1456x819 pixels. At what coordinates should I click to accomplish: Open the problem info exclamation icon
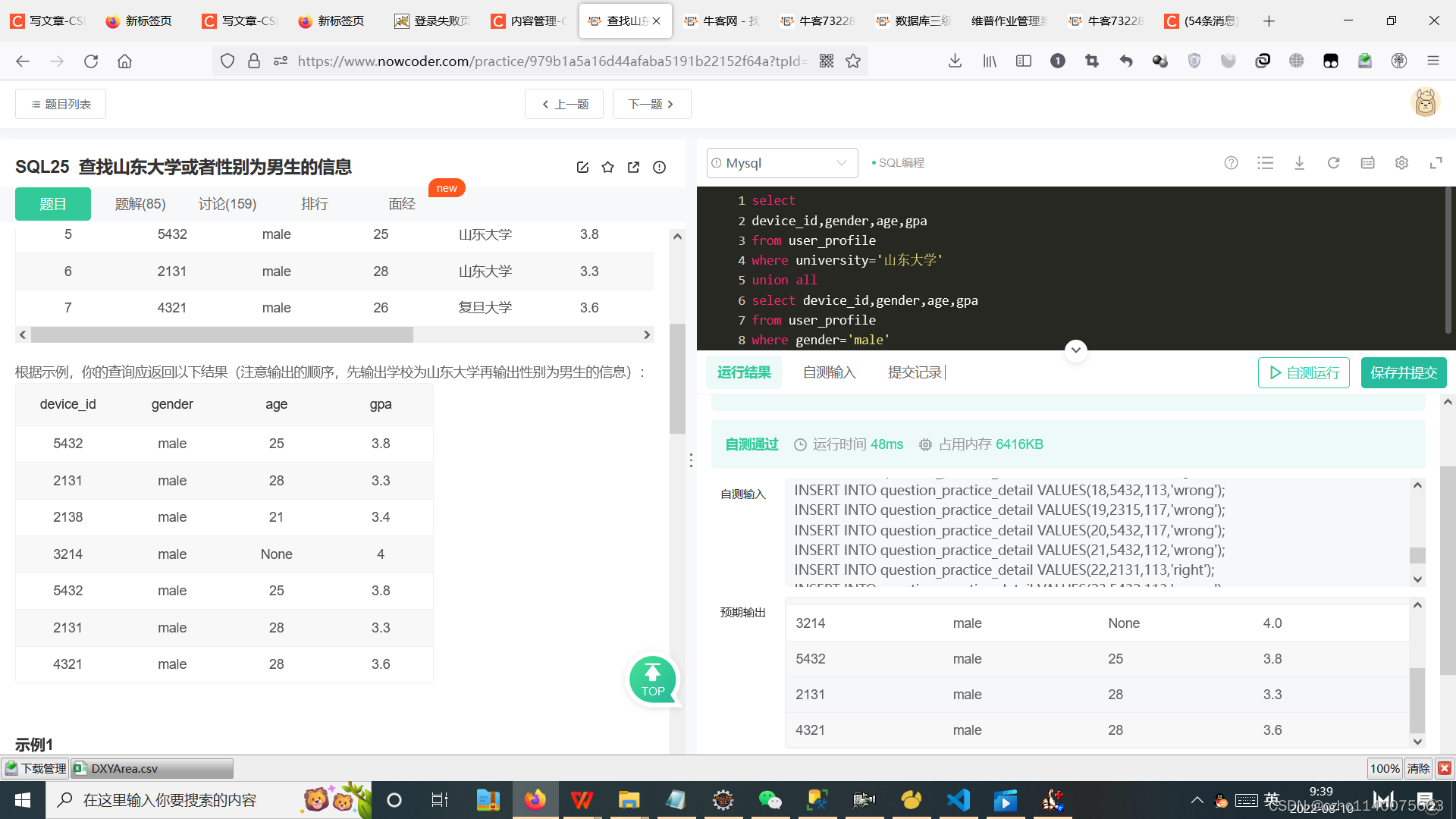(660, 168)
